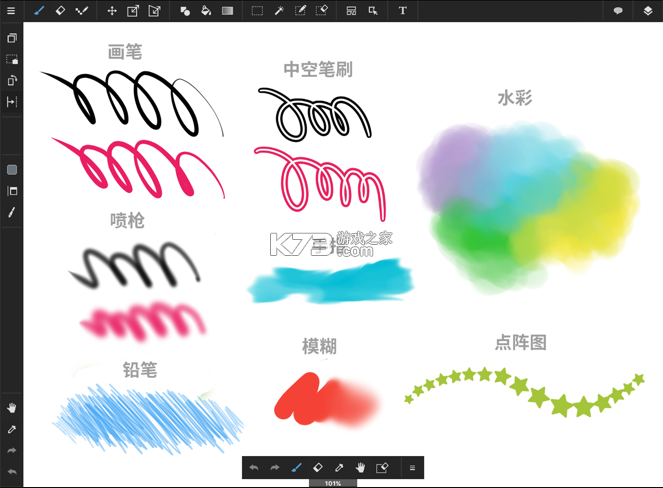Open the hamburger menu in top-left corner
This screenshot has height=488, width=663.
[x=11, y=11]
